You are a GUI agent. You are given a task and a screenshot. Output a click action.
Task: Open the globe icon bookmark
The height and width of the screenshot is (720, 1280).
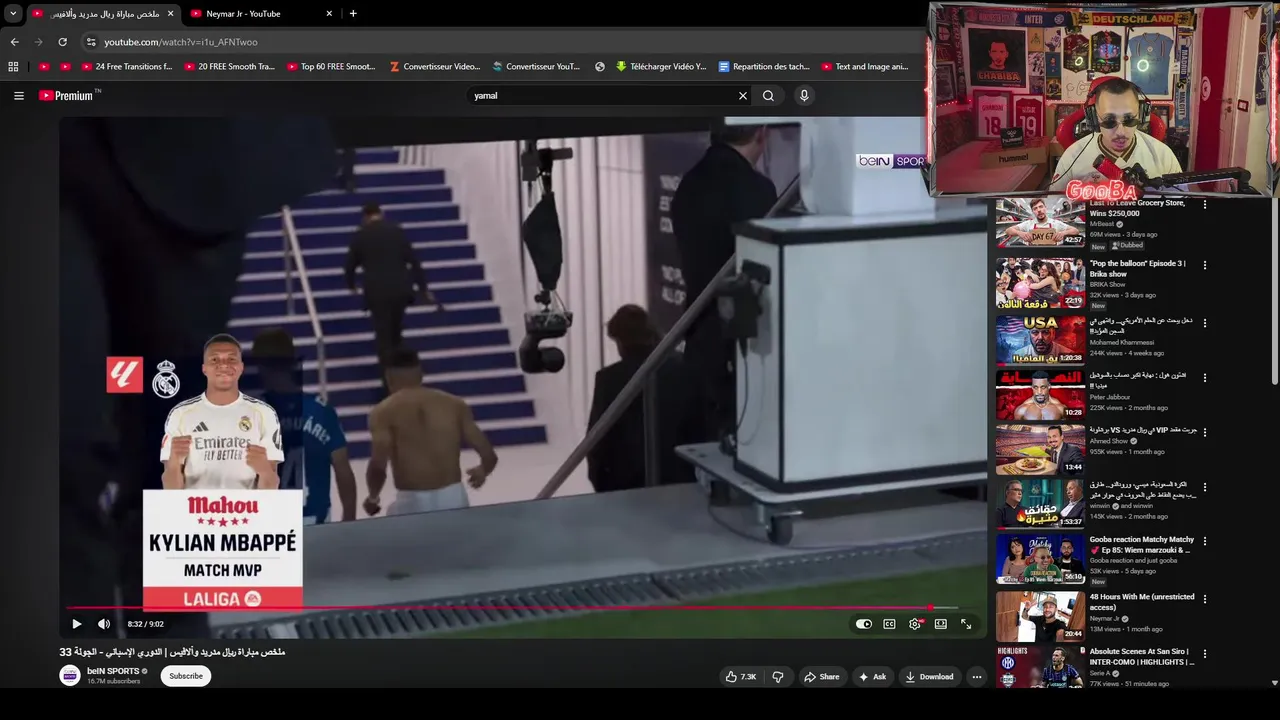[599, 67]
